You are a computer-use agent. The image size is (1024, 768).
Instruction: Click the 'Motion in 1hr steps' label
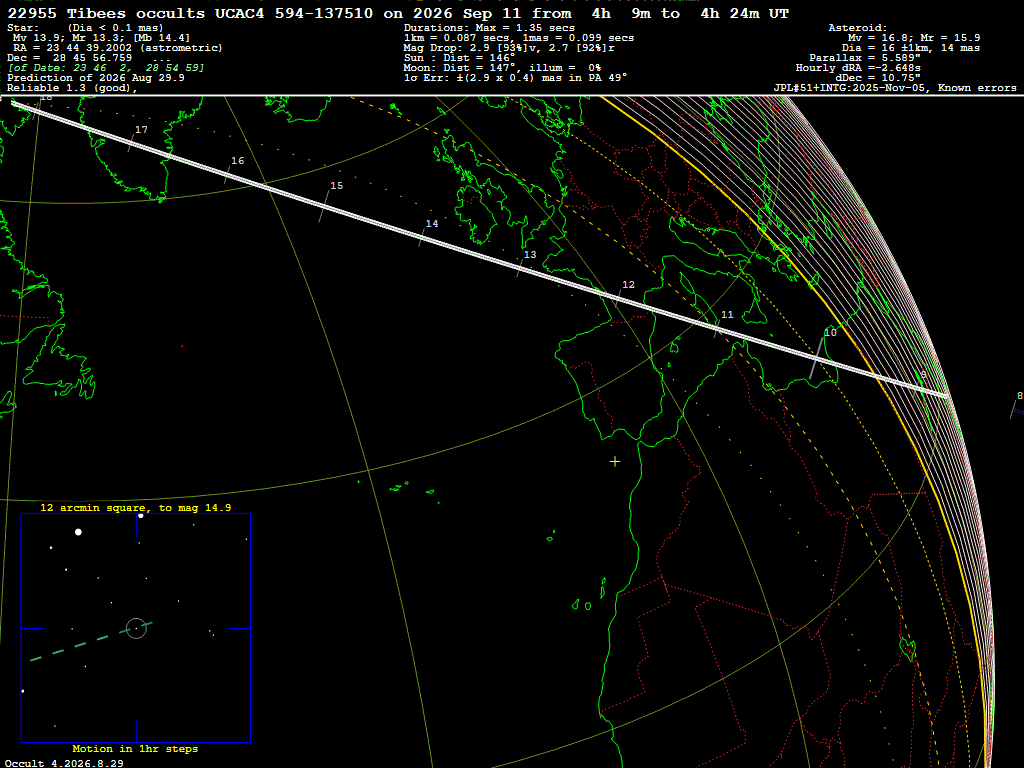pos(135,748)
